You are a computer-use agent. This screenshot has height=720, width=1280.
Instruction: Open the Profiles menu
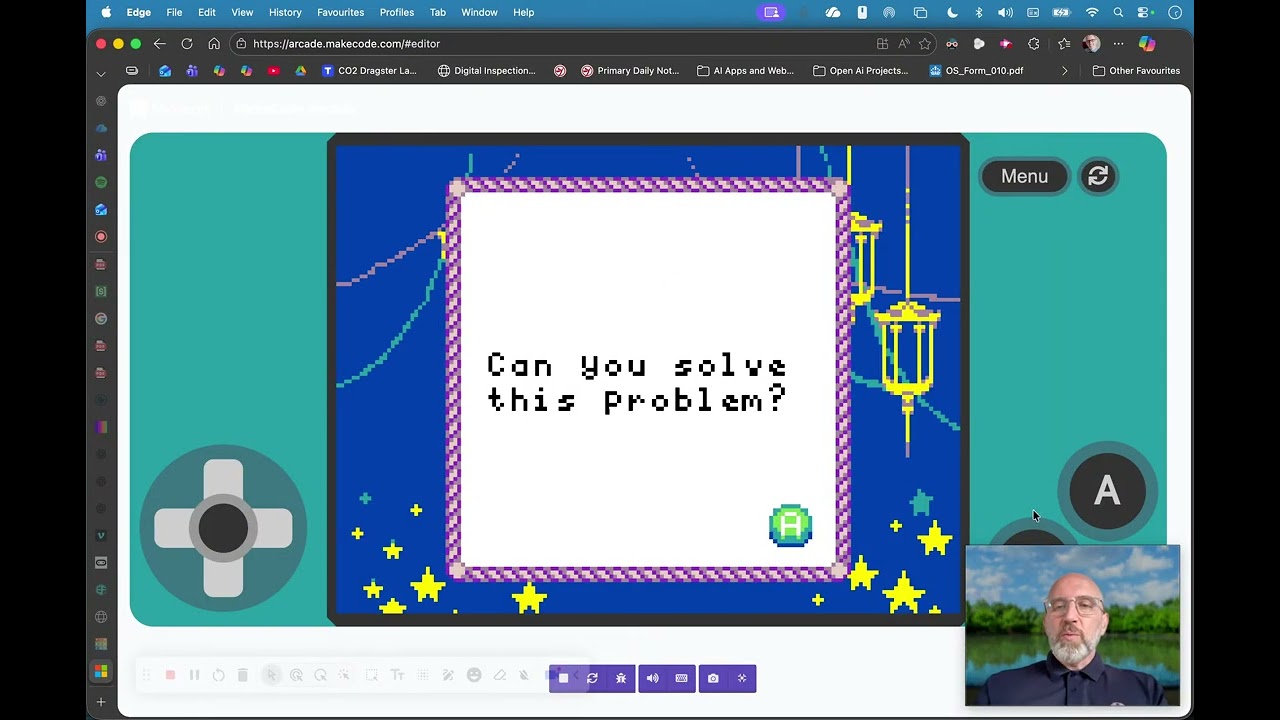pyautogui.click(x=397, y=12)
